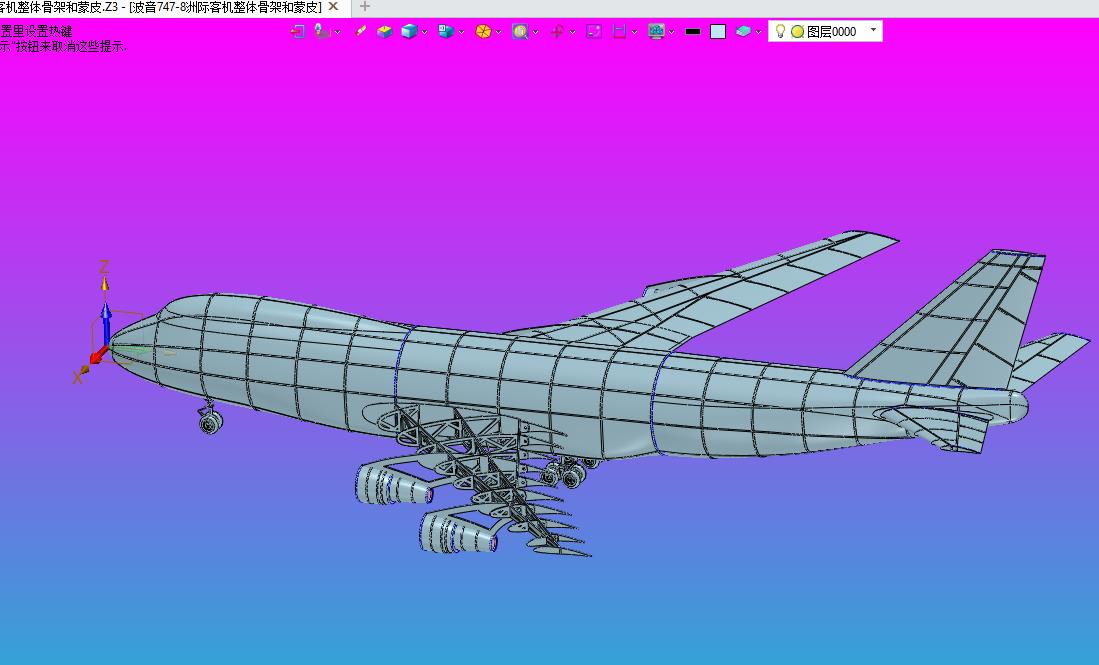Screen dimensions: 1099x665
Task: Expand the crosshair tool dropdown arrow
Action: [573, 32]
